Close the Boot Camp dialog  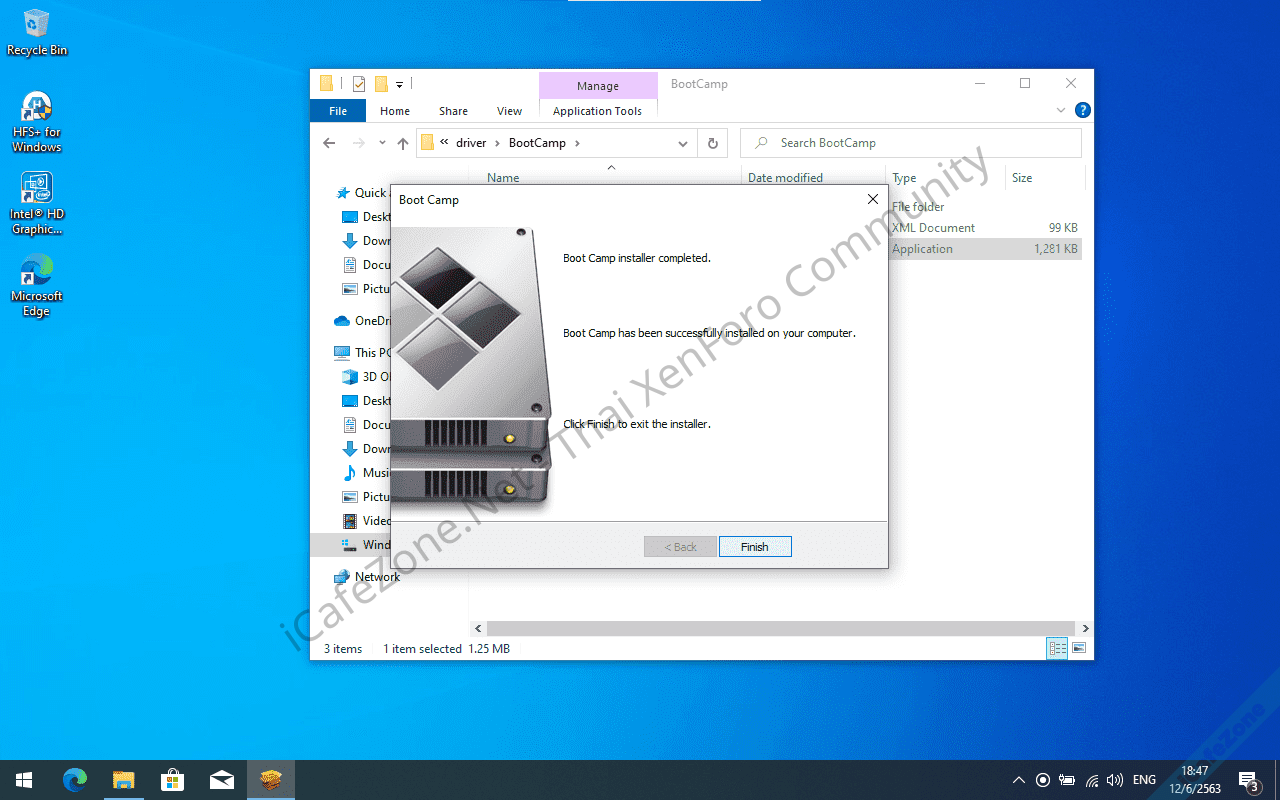[872, 199]
